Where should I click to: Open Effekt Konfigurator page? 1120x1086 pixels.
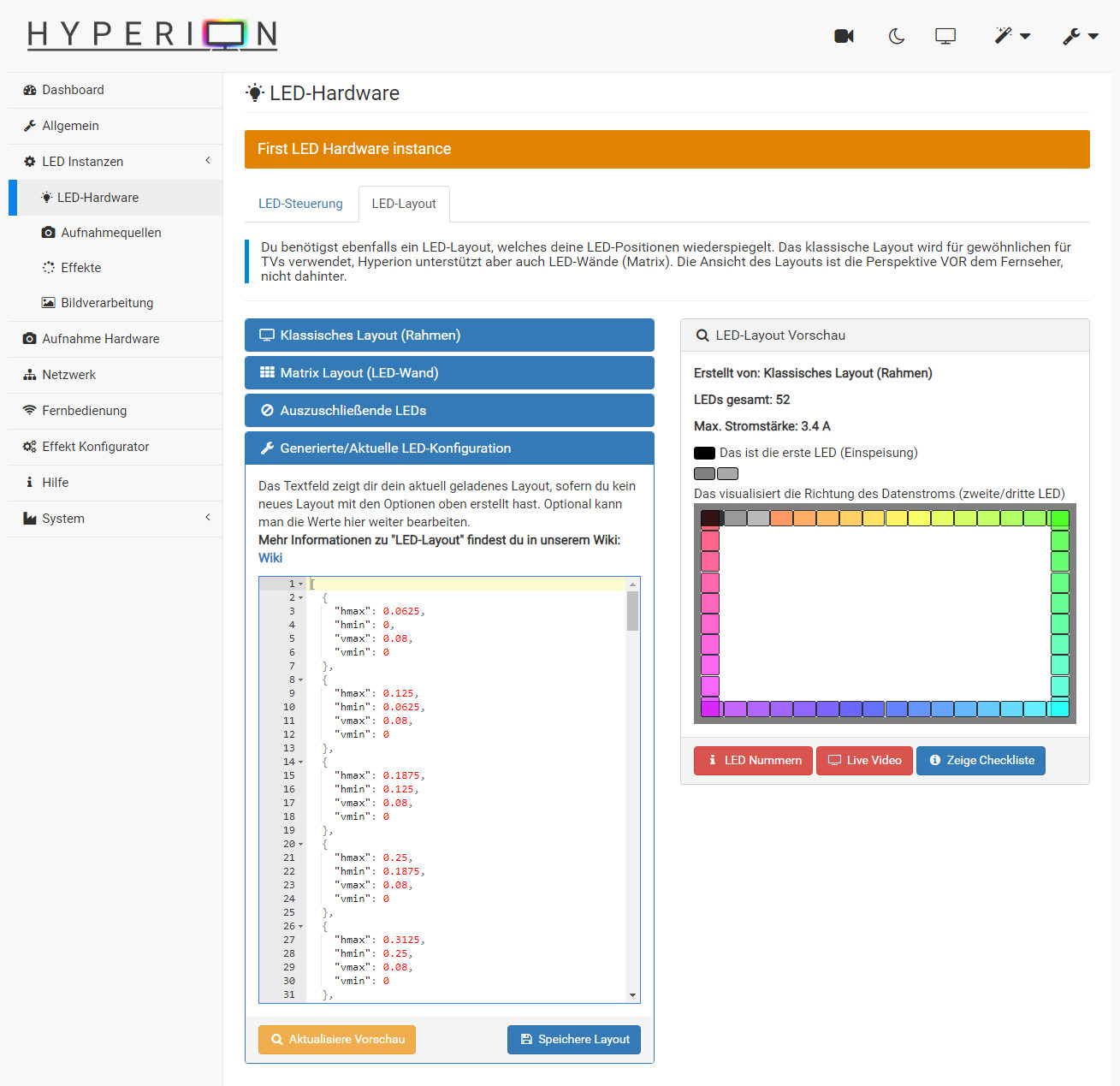click(116, 447)
